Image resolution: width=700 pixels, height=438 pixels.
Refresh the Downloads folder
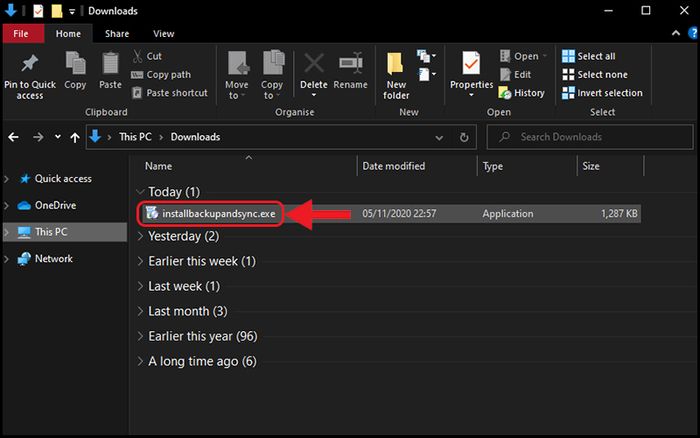(x=464, y=137)
